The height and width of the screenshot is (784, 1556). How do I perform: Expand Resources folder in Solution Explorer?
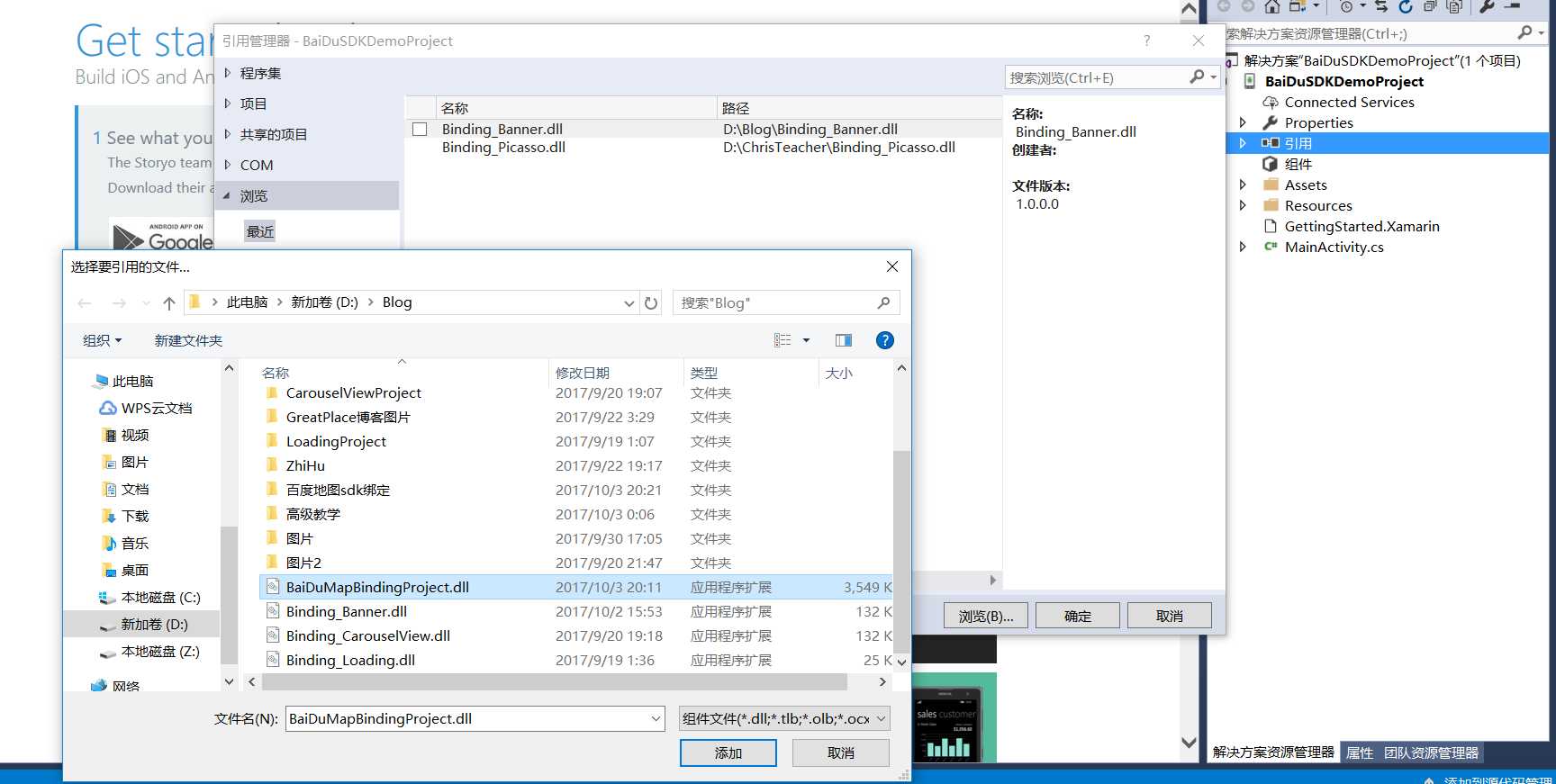tap(1243, 206)
